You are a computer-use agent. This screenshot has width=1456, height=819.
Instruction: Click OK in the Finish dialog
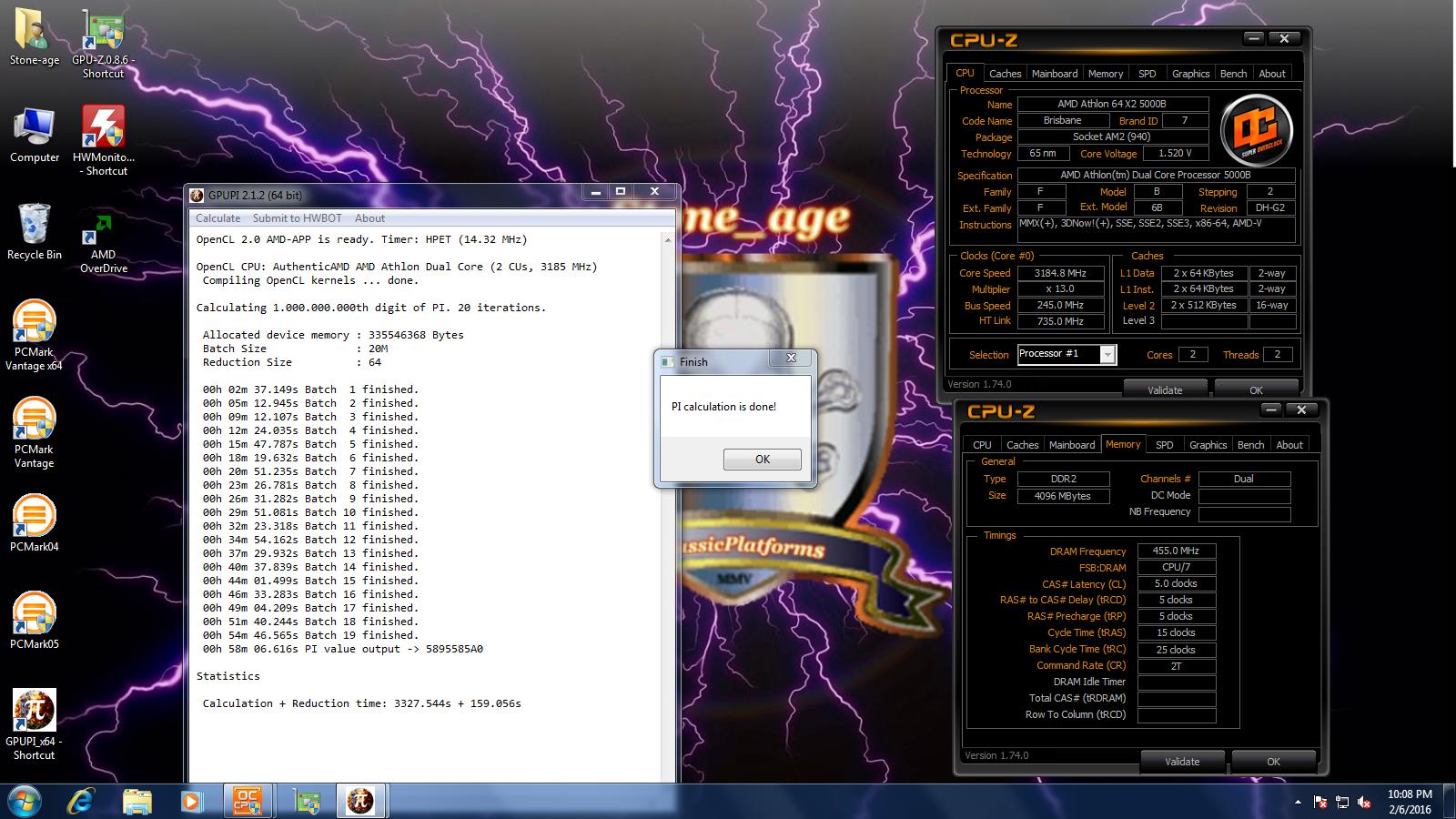click(x=763, y=460)
